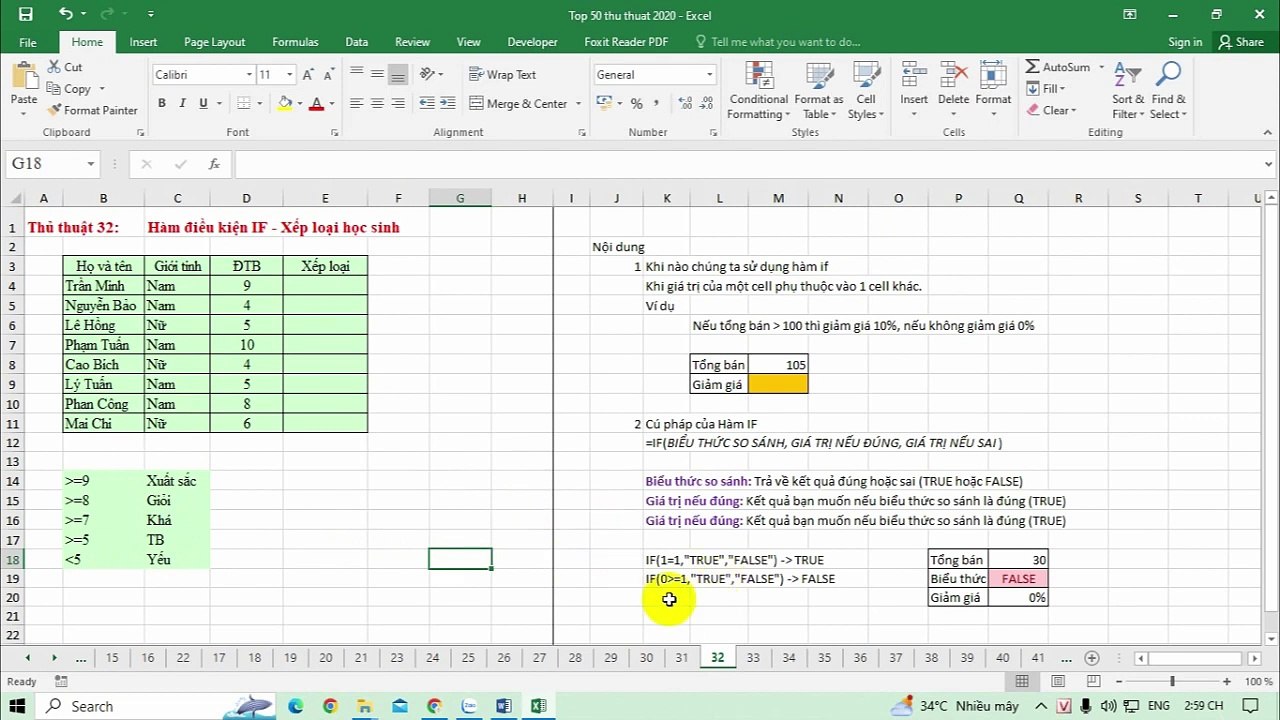Switch to sheet tab 33
Screen dimensions: 1280x720
tap(753, 658)
